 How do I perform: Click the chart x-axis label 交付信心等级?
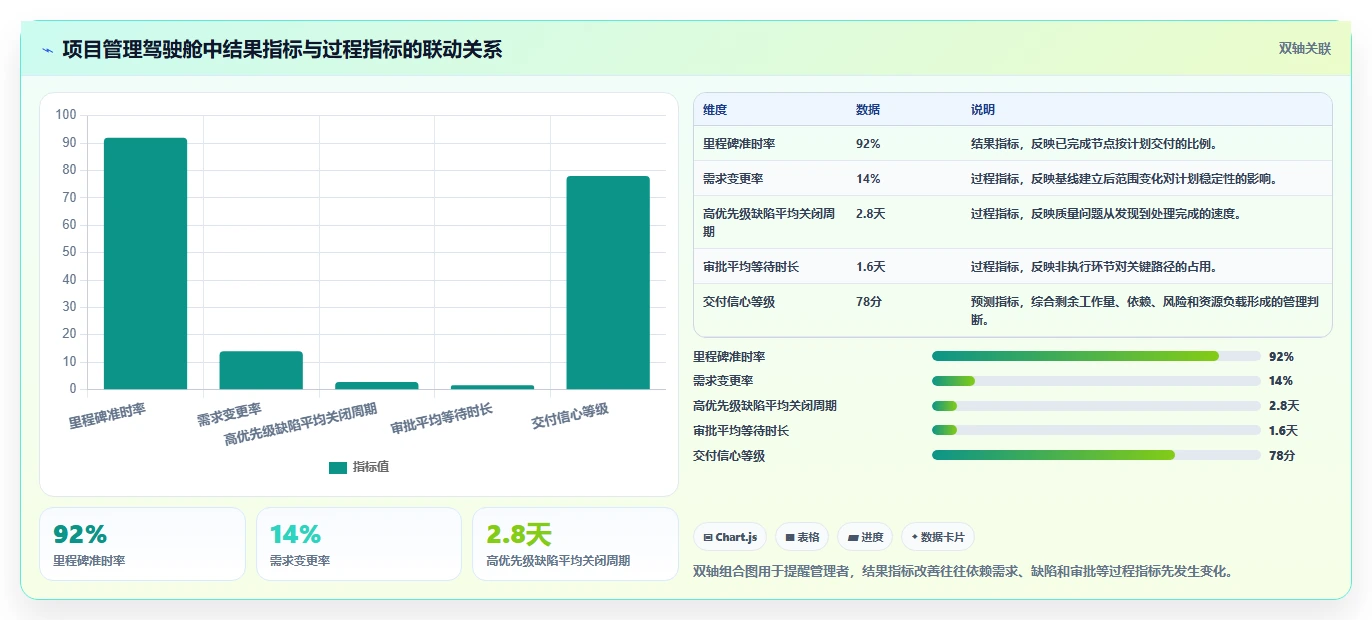click(x=570, y=416)
